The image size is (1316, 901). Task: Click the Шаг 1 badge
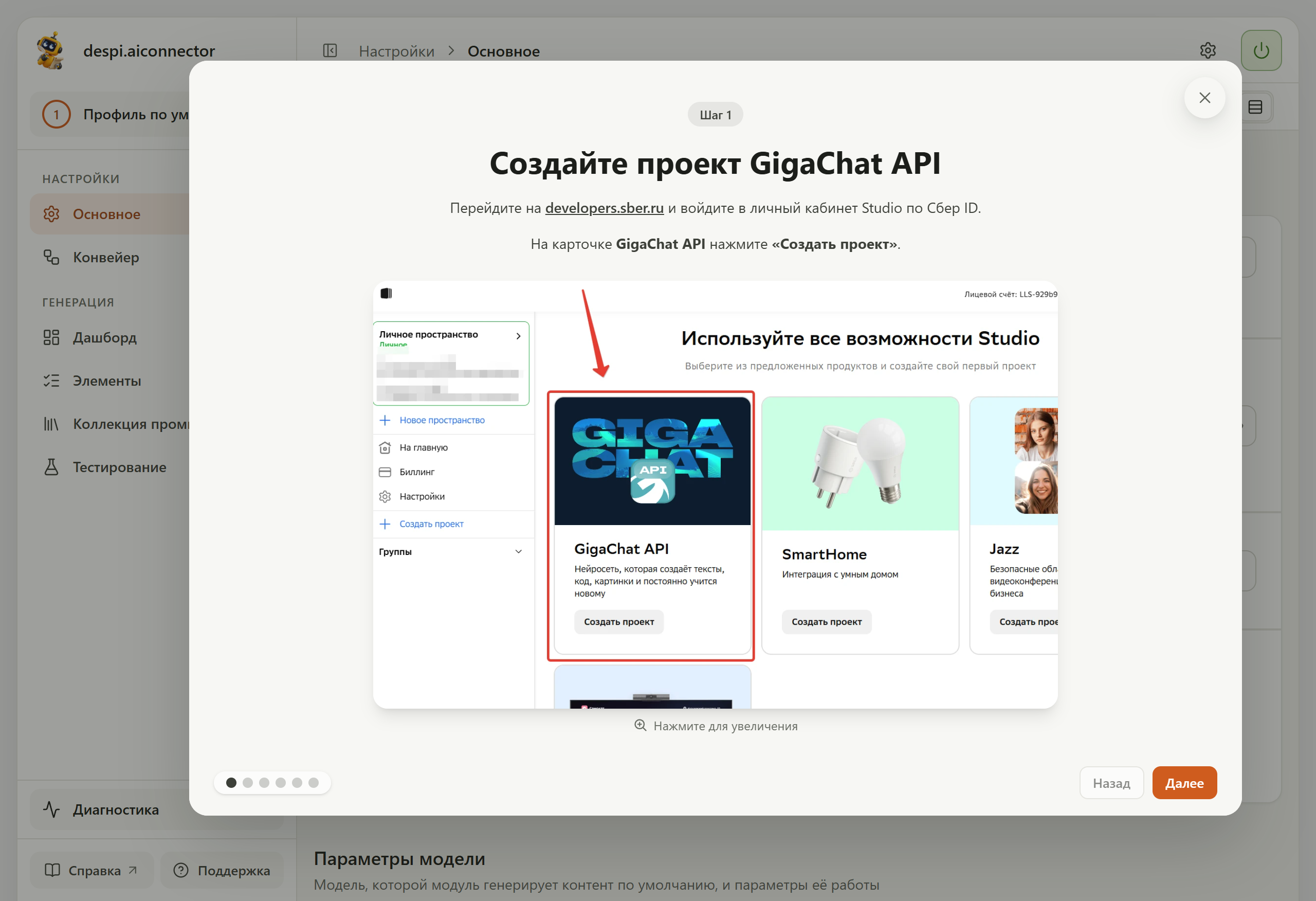(x=715, y=115)
